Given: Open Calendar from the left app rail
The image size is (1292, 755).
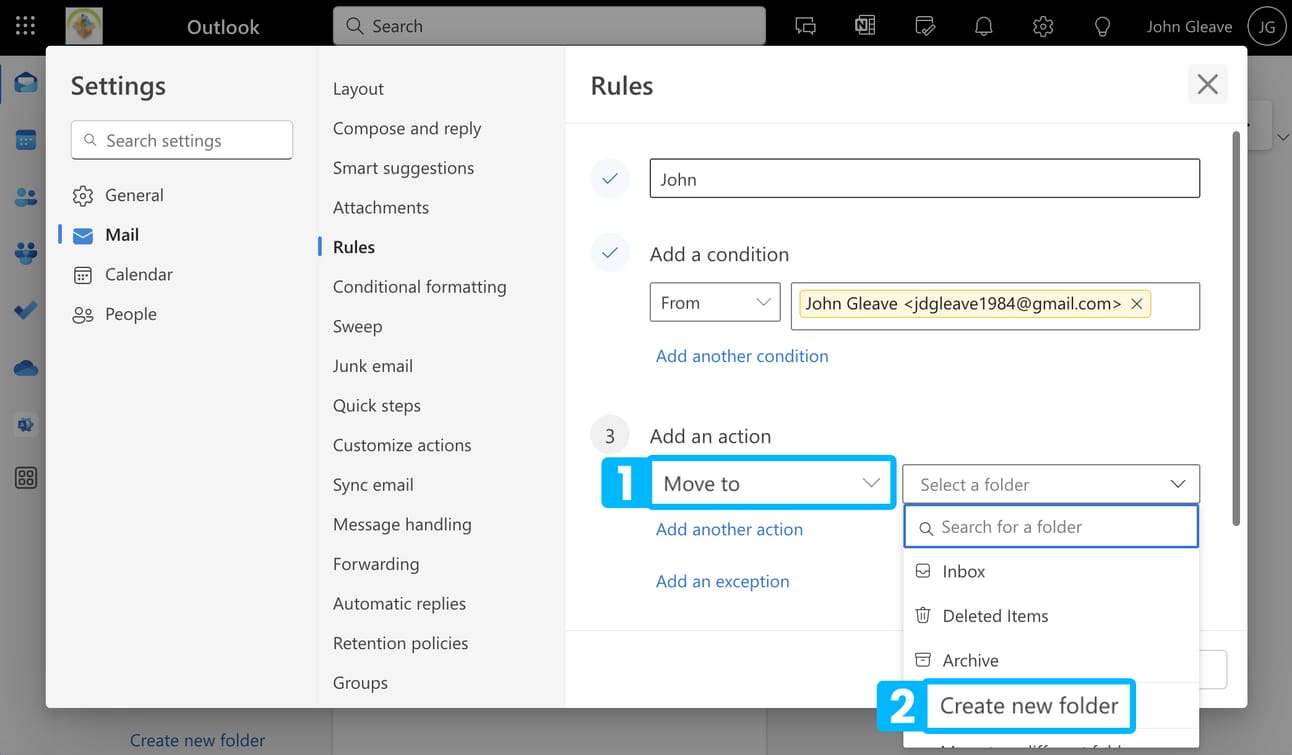Looking at the screenshot, I should (x=26, y=140).
